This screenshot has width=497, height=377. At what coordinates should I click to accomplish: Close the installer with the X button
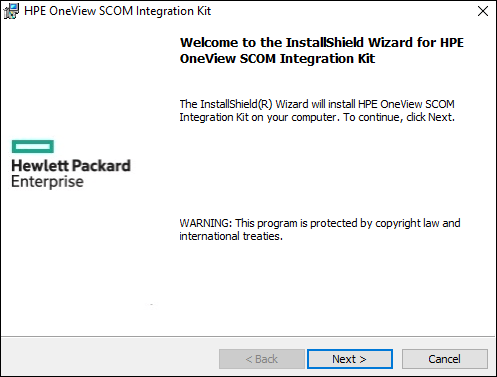(483, 11)
